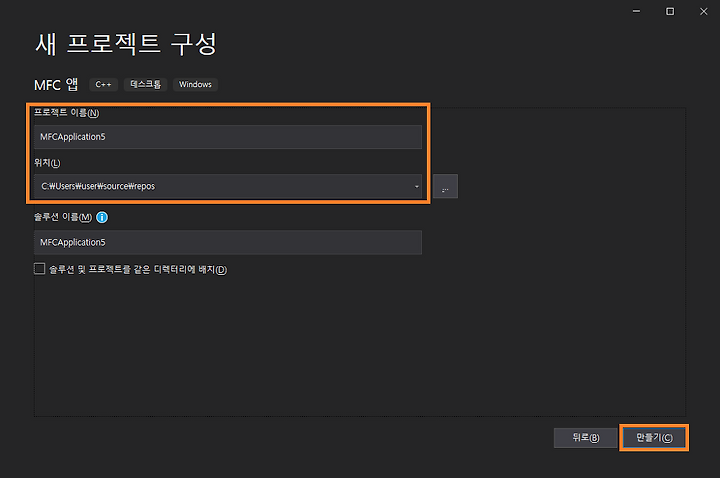Screen dimensions: 720x478
Task: Click the 데스크톱 tag label
Action: [x=145, y=84]
